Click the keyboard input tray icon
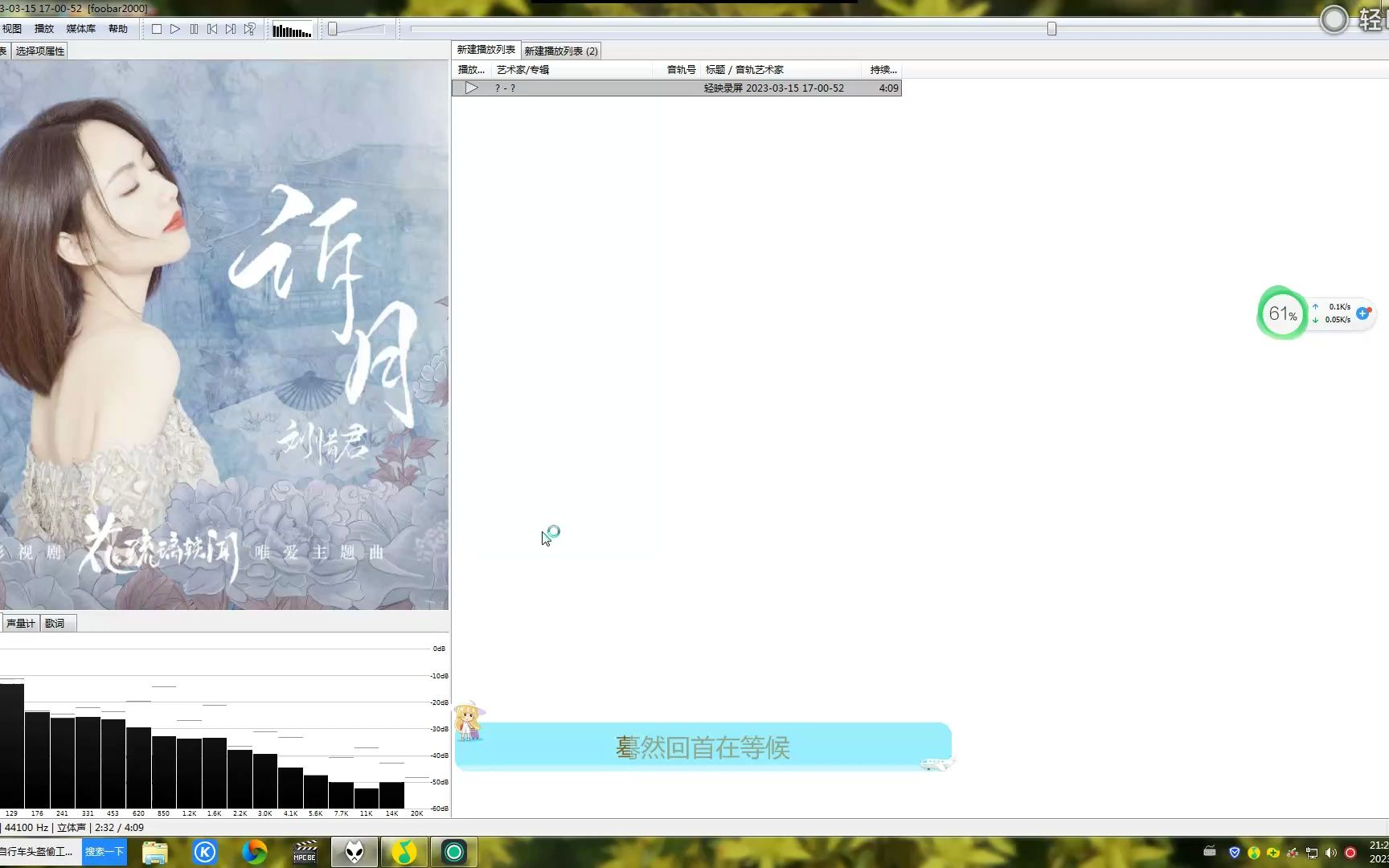 [x=1210, y=852]
